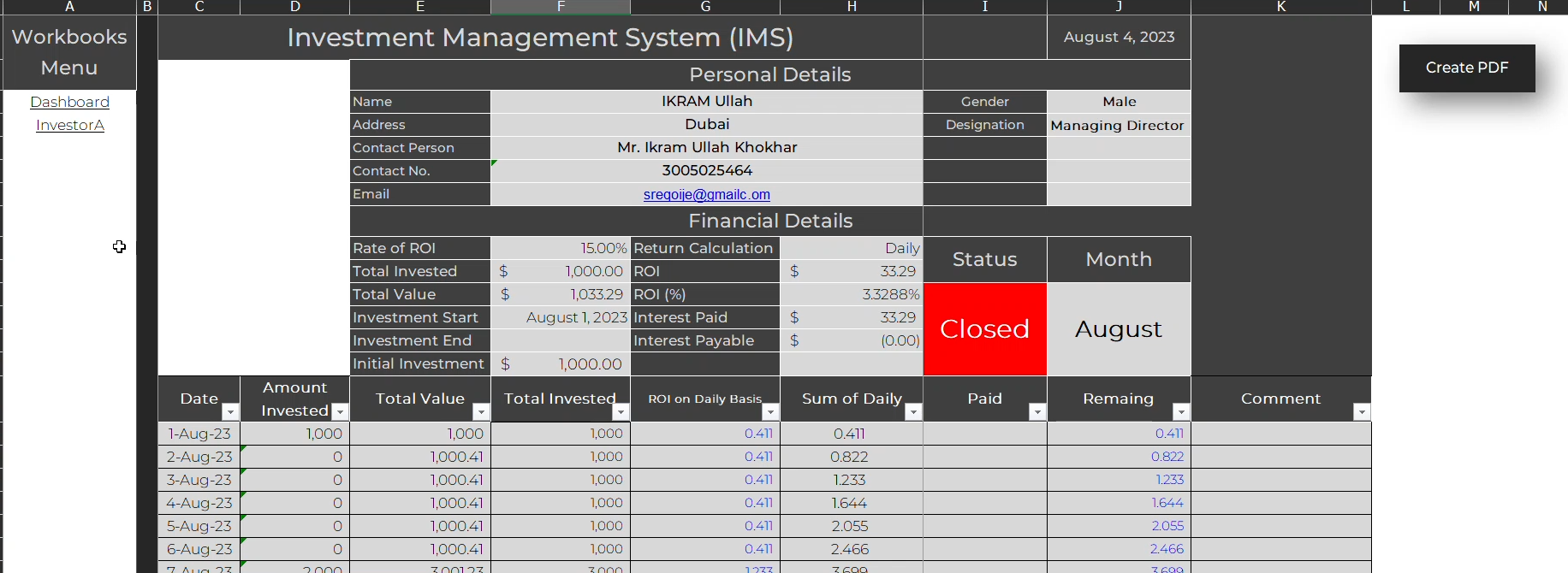Select the Financial Details section heading
This screenshot has height=573, width=1568.
[x=769, y=221]
